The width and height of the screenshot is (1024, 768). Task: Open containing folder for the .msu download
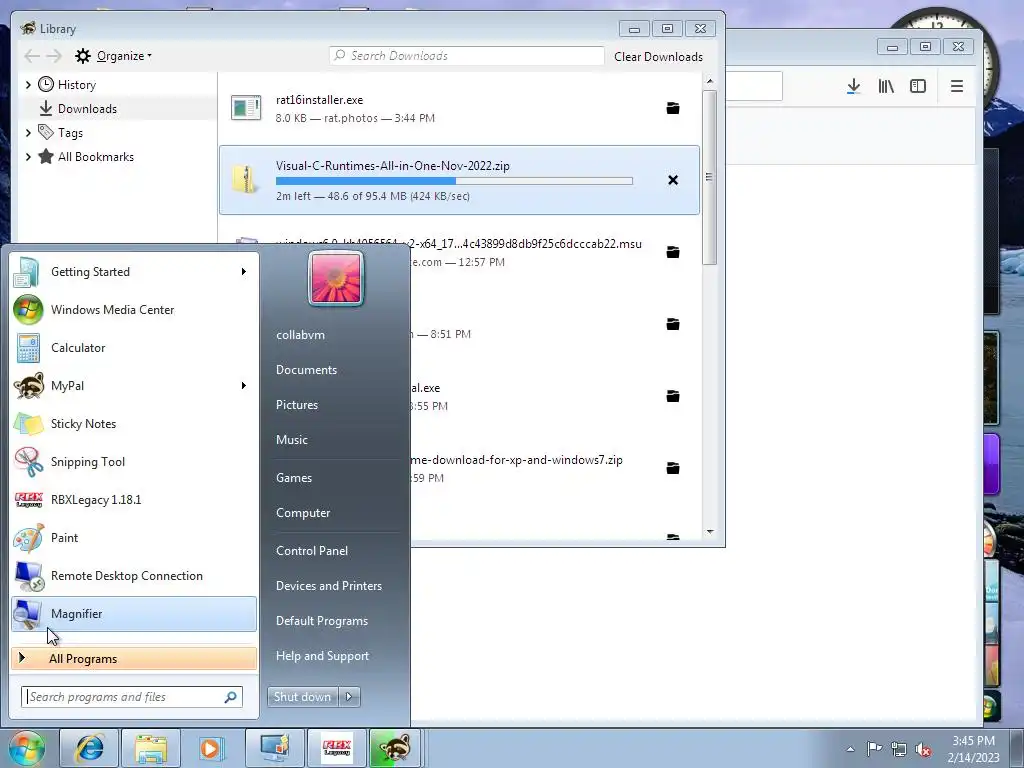tap(673, 252)
